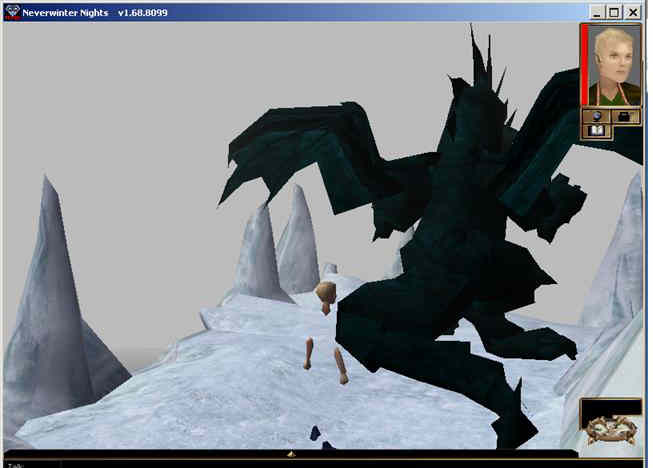This screenshot has width=653, height=468.
Task: Click the Neverwinter Nights v1.68.8099 title text
Action: [x=95, y=13]
